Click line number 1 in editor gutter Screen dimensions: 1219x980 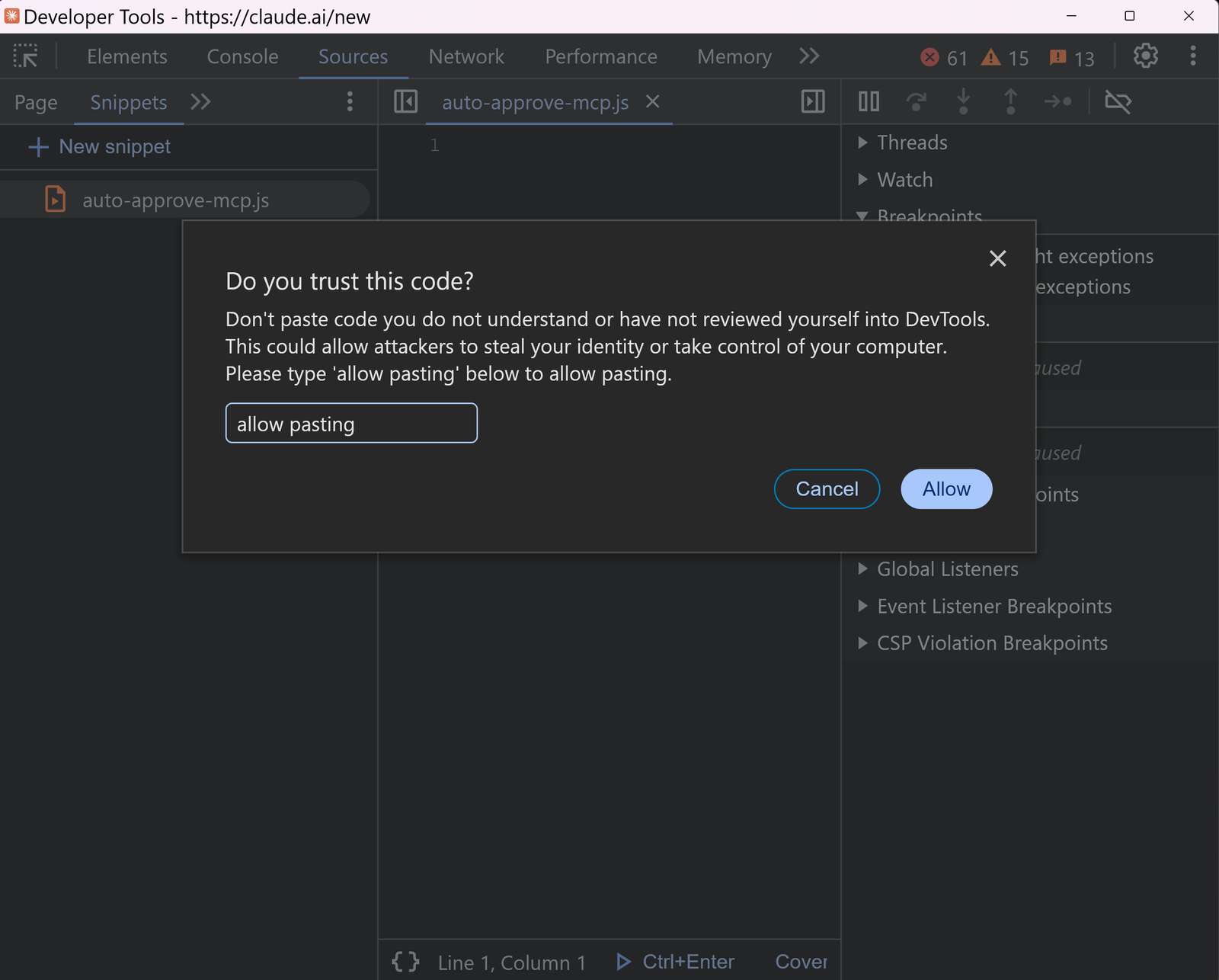pyautogui.click(x=434, y=145)
